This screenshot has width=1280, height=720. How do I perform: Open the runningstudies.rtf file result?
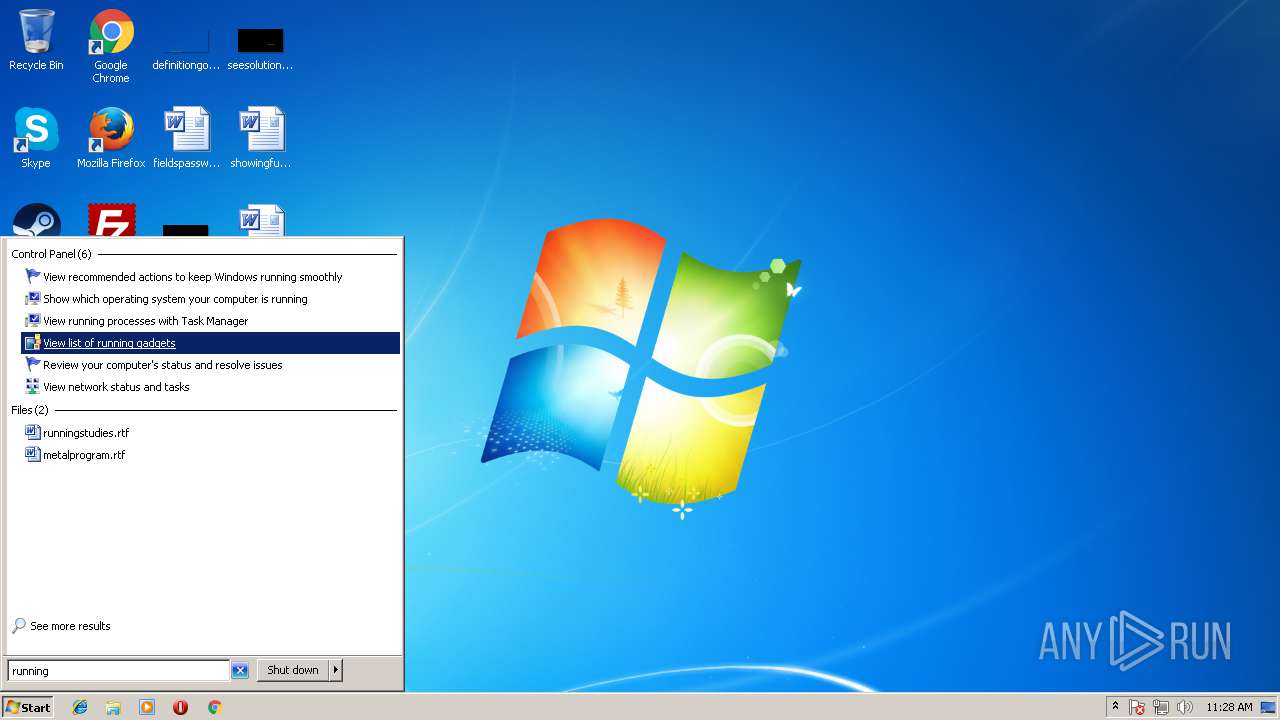(x=210, y=433)
